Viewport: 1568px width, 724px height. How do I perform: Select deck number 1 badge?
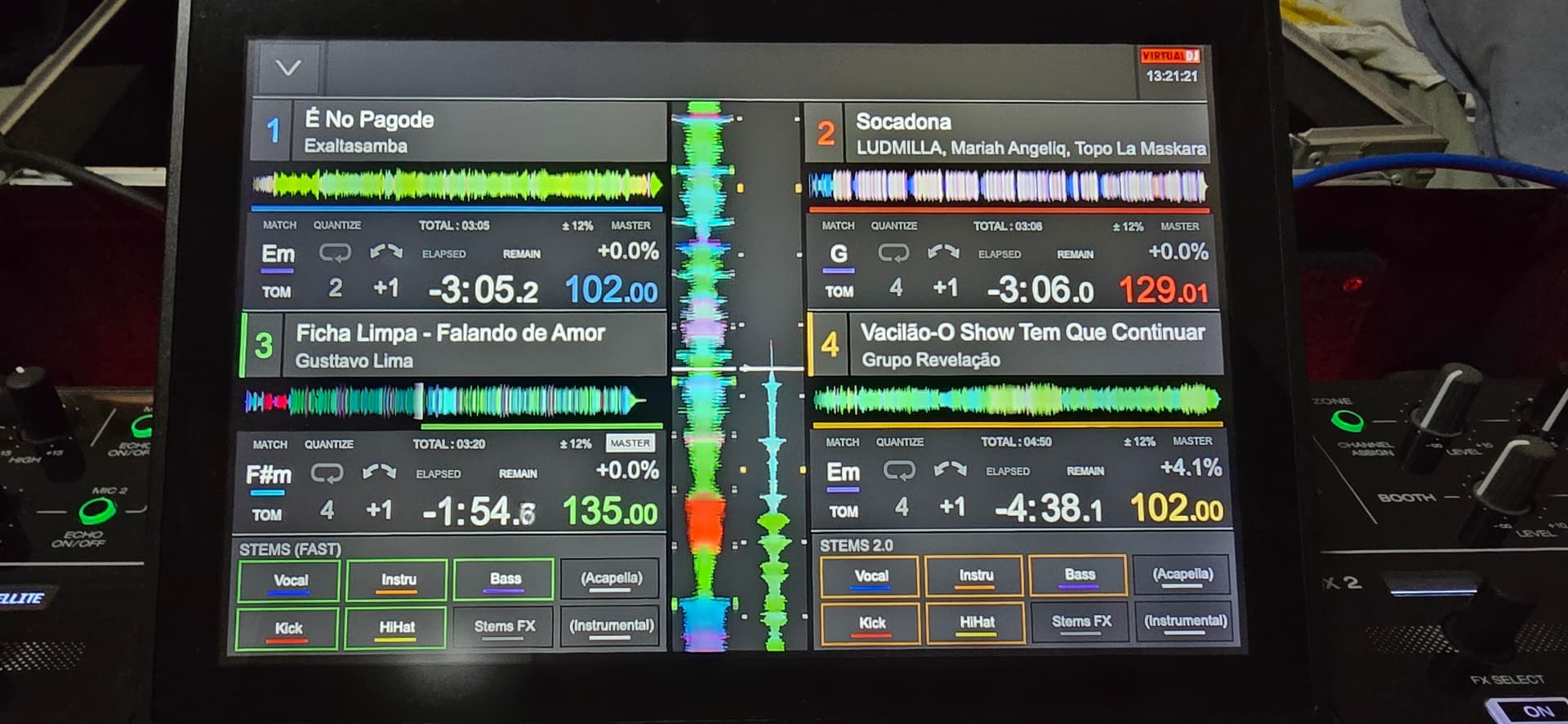[273, 131]
